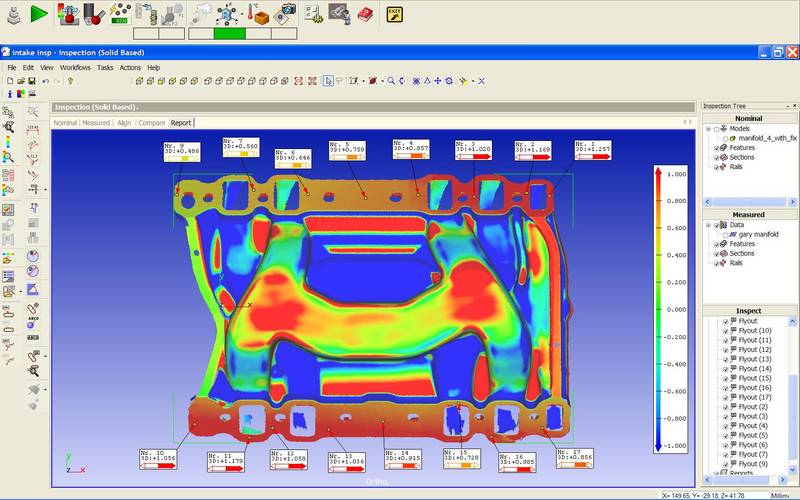This screenshot has width=800, height=500.
Task: Open the Workflows menu
Action: click(75, 67)
